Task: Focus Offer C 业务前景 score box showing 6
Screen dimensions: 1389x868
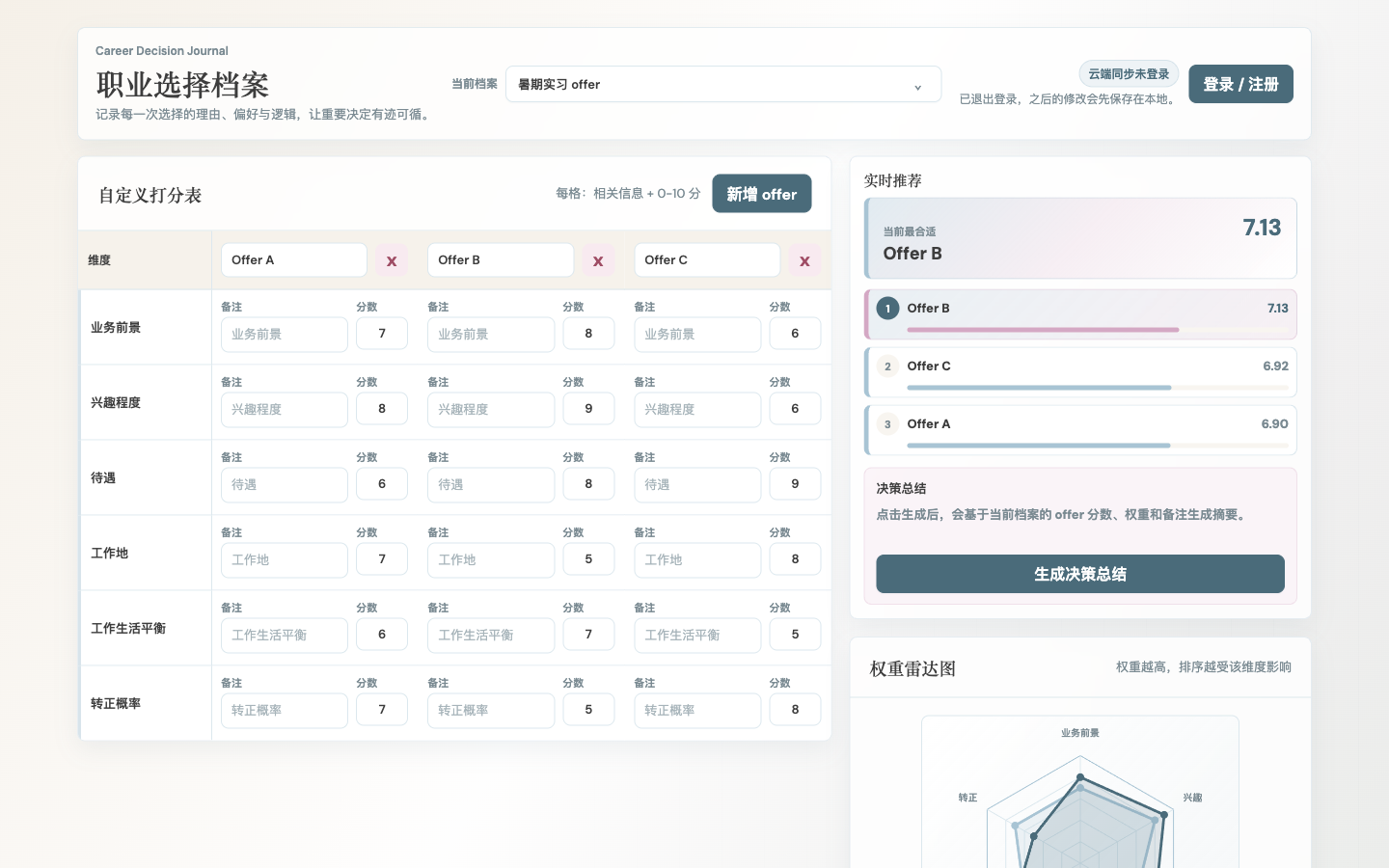Action: click(795, 334)
